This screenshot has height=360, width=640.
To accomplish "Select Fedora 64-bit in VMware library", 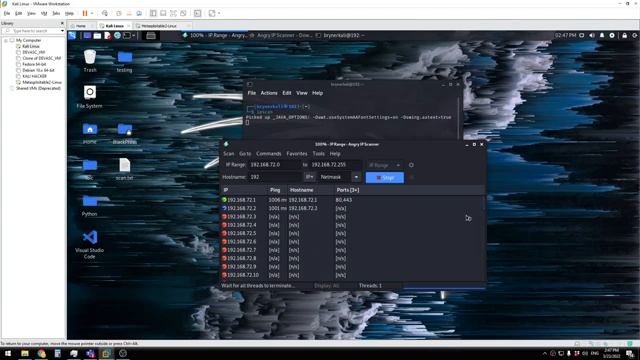I will click(34, 64).
